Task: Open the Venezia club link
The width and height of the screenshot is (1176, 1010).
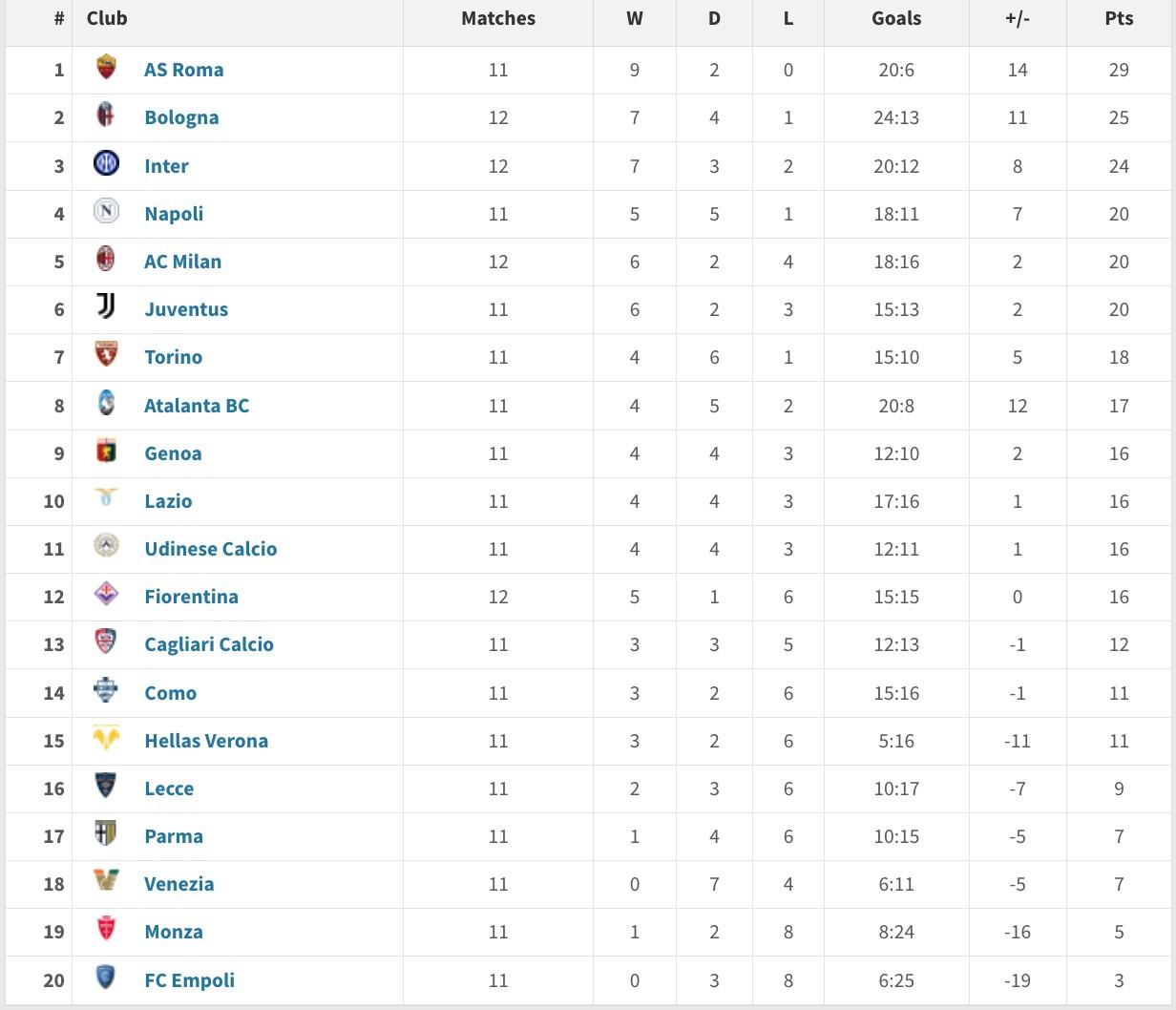Action: click(179, 884)
